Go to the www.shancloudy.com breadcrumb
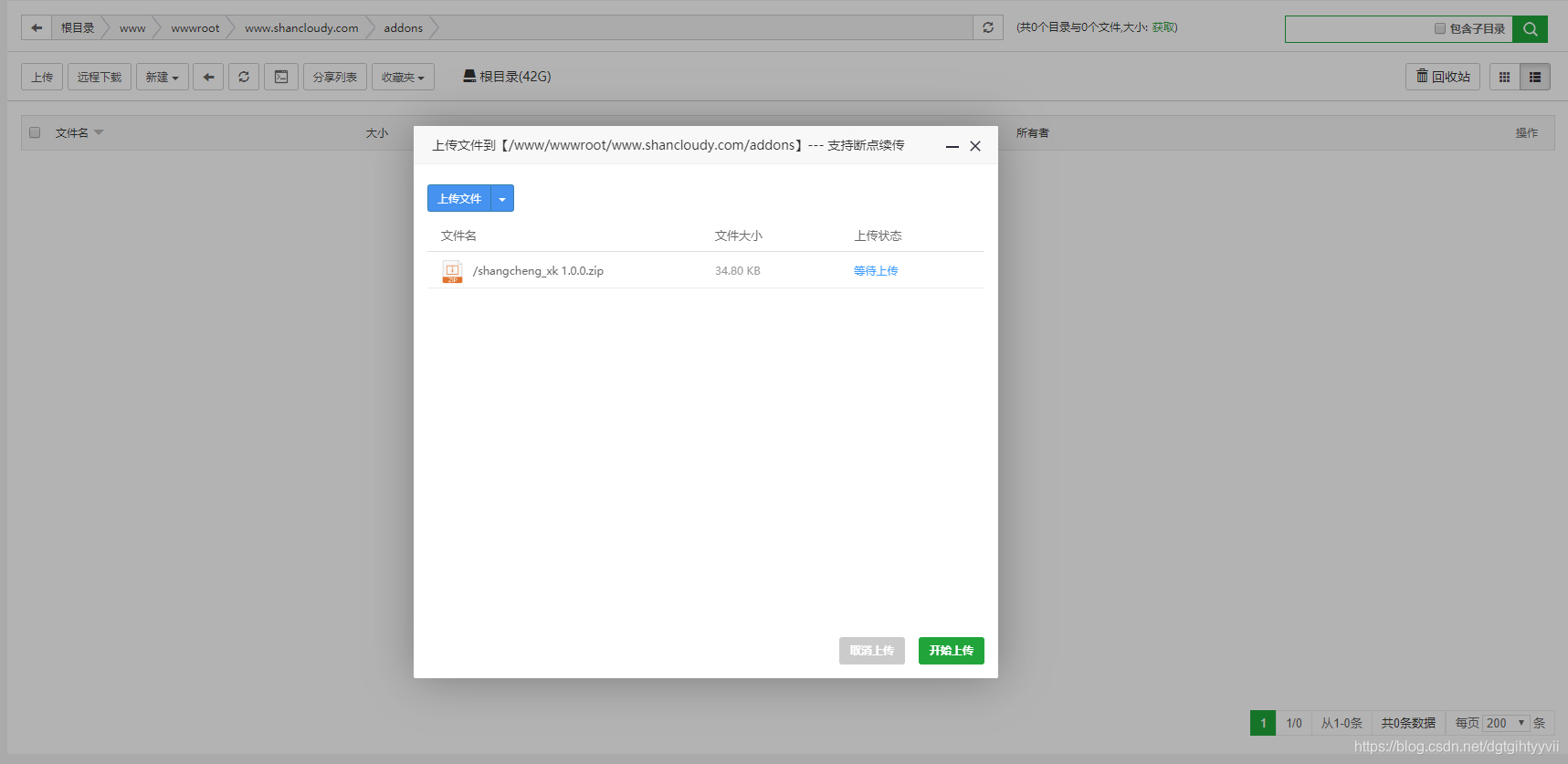This screenshot has width=1568, height=764. click(301, 28)
